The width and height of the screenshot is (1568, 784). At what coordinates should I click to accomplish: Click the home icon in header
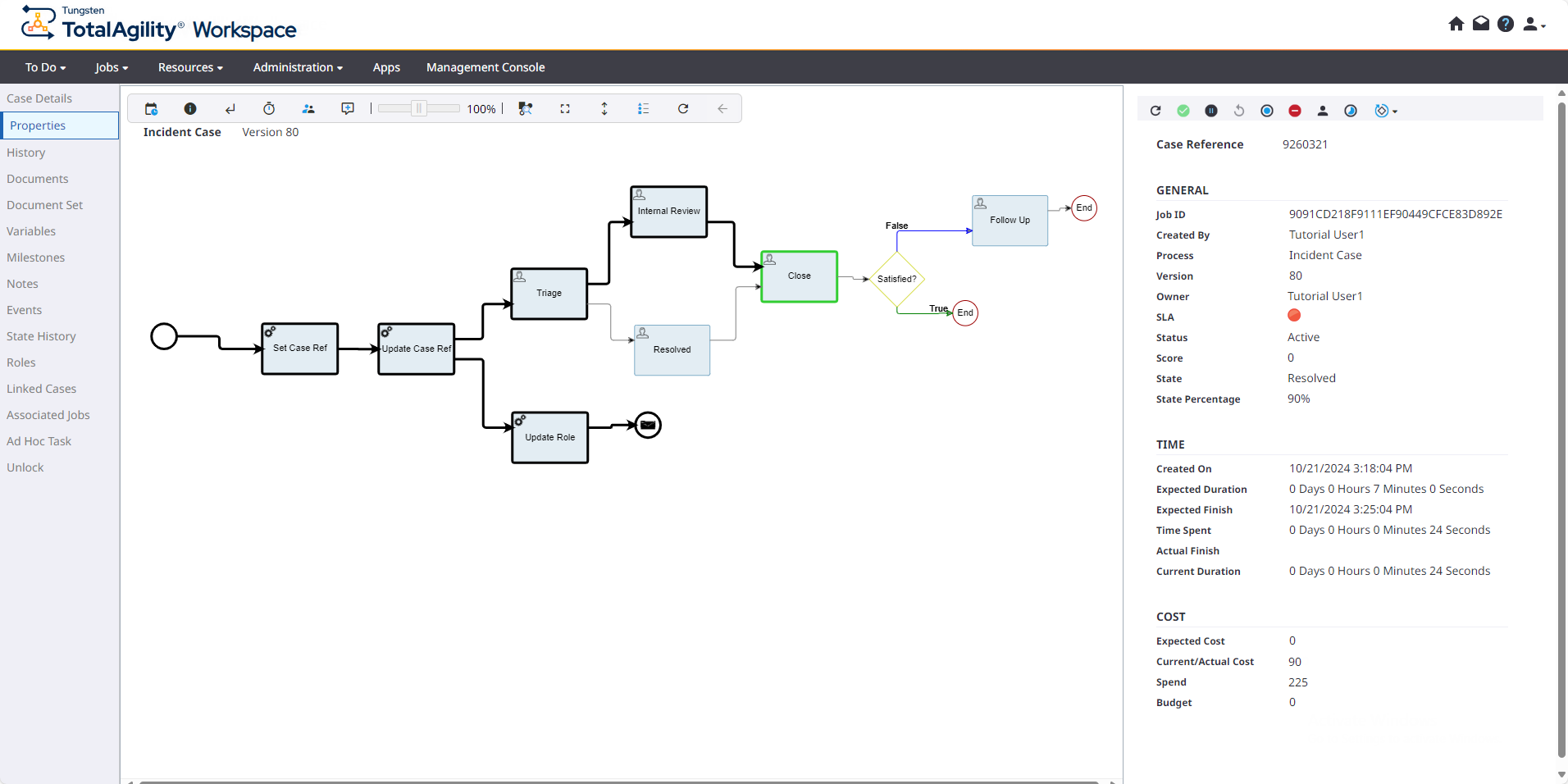click(1456, 24)
